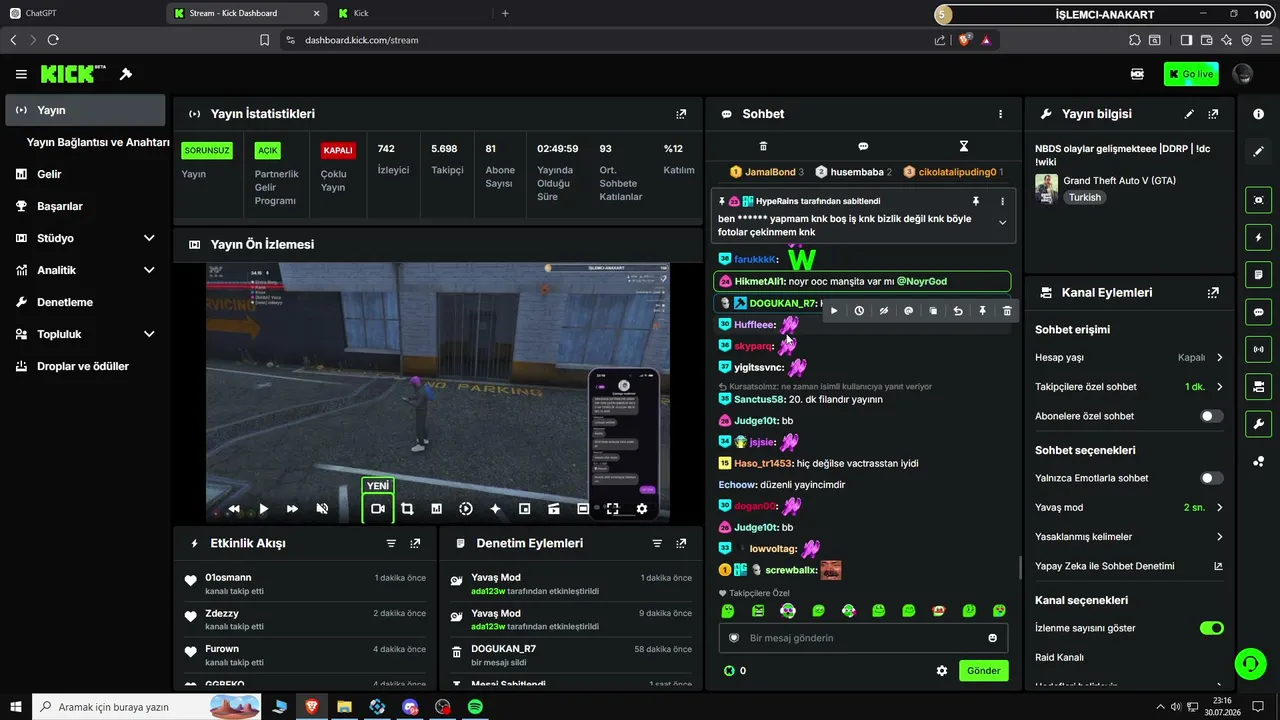Pop out the Yayın İstatistikleri panel

click(x=681, y=114)
